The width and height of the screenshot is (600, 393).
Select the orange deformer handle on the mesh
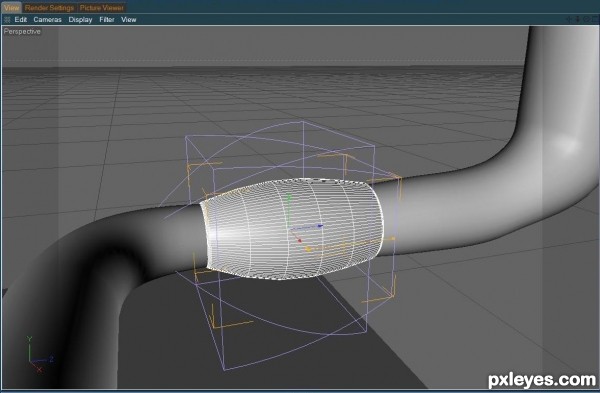pyautogui.click(x=308, y=249)
